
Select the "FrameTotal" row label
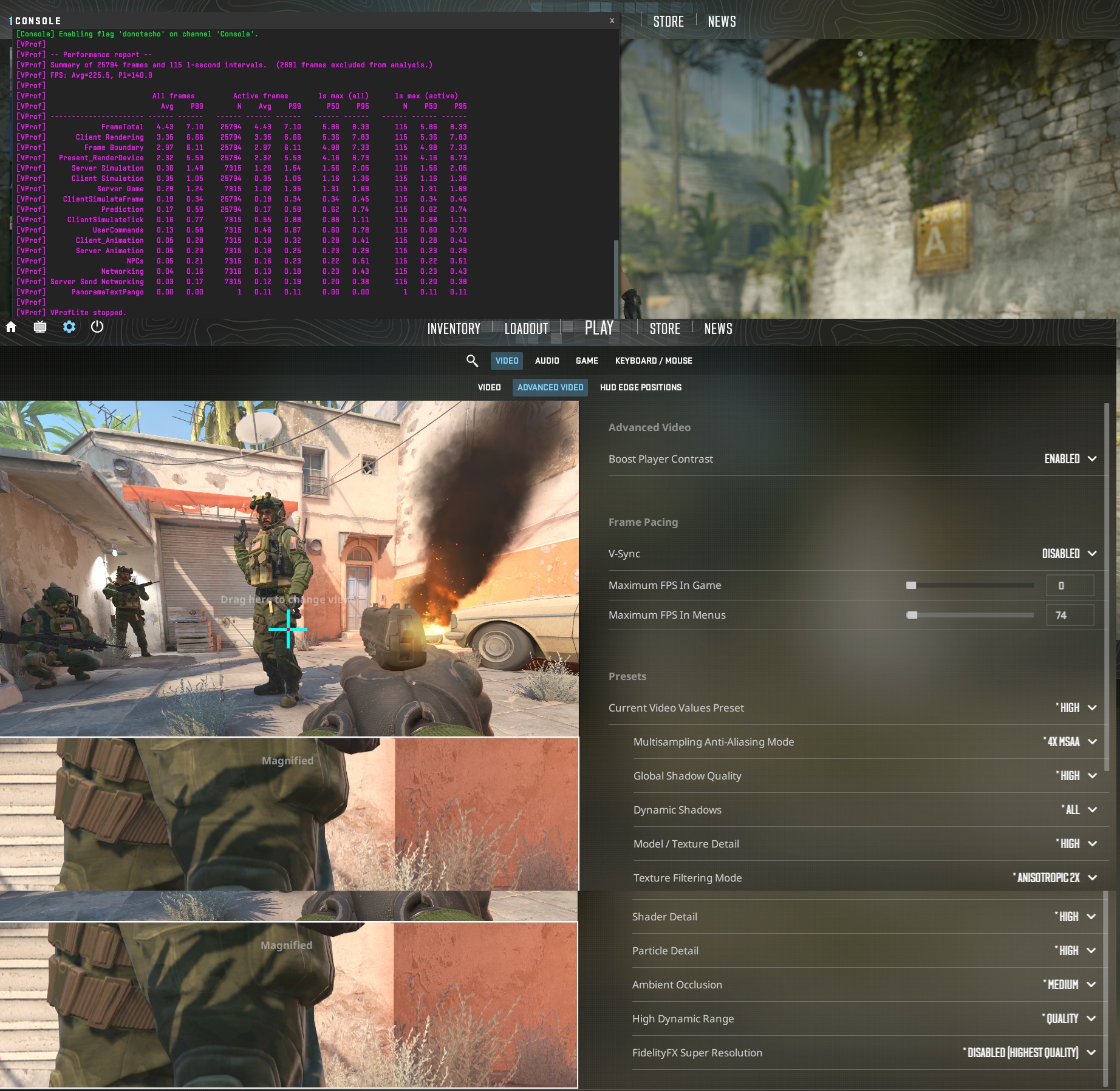(x=123, y=127)
